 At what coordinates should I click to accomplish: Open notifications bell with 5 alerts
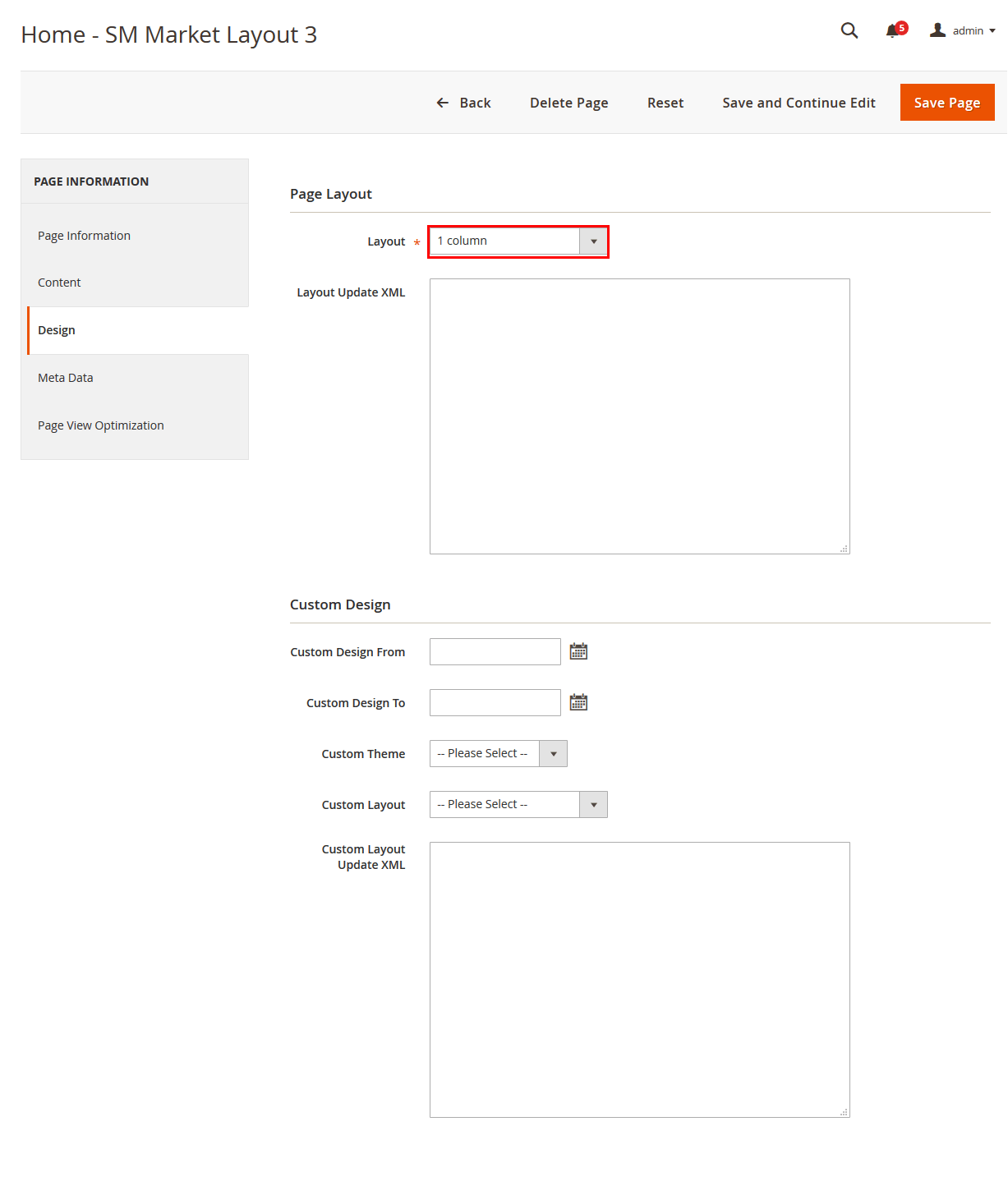tap(893, 31)
